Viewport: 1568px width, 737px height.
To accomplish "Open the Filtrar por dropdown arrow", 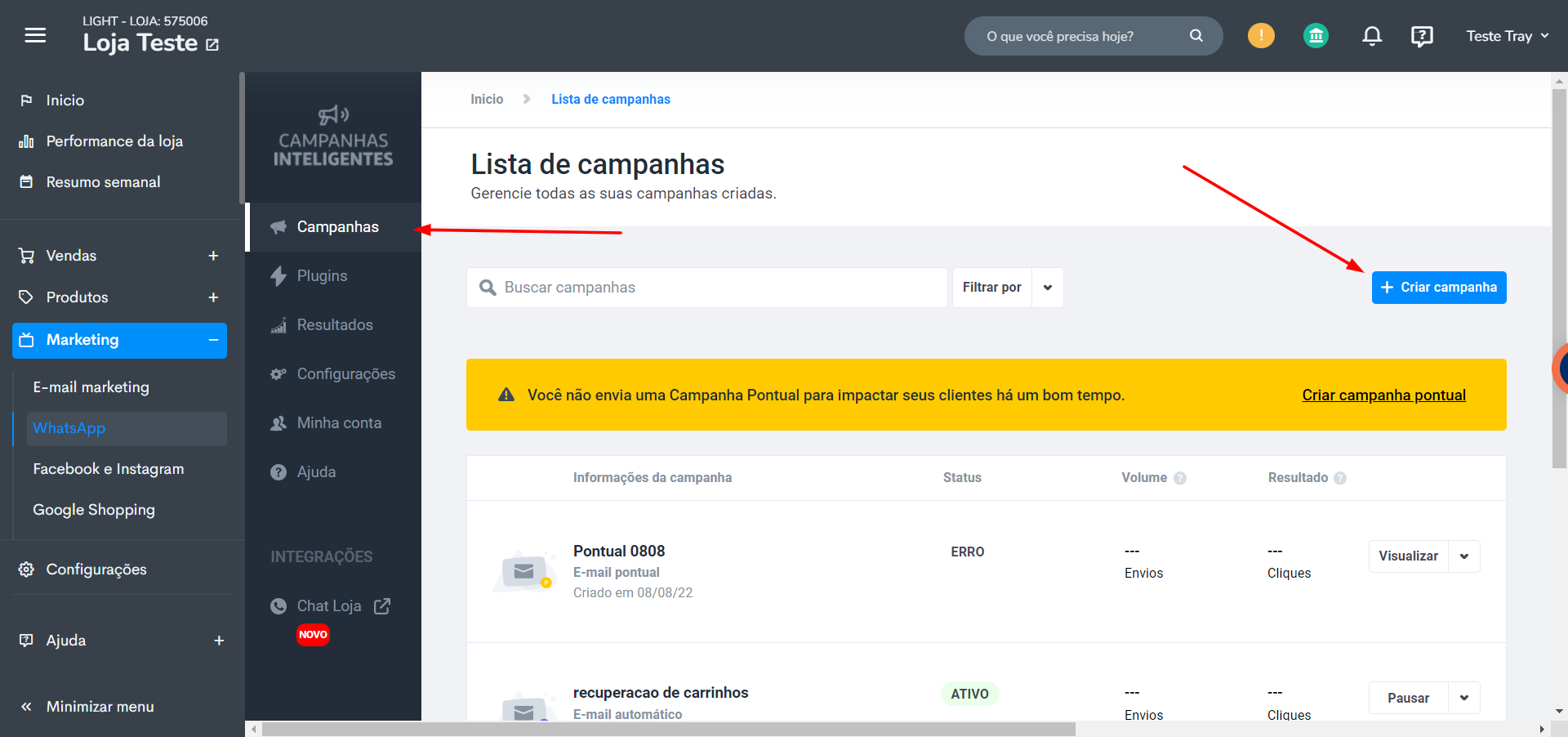I will 1048,288.
